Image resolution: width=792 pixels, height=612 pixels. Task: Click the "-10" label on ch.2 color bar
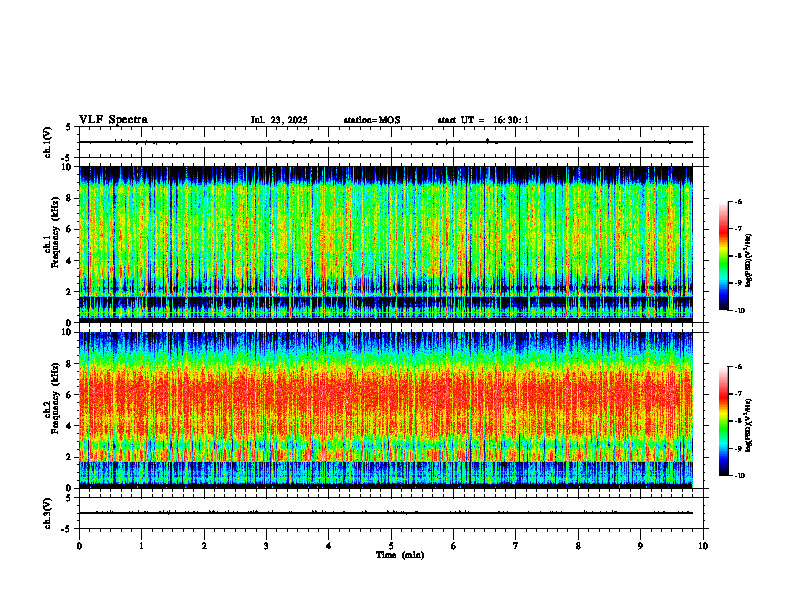(x=739, y=476)
